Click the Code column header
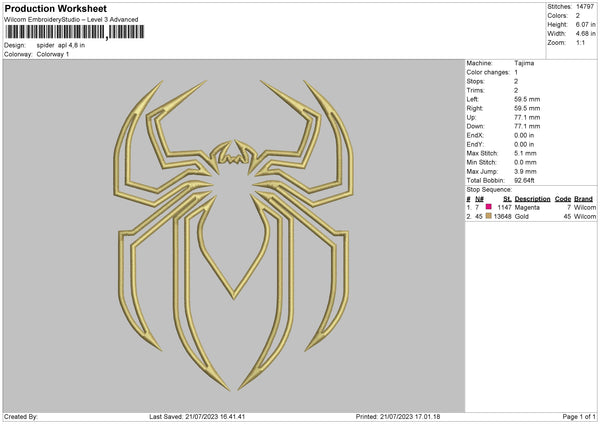The width and height of the screenshot is (600, 424). pyautogui.click(x=563, y=199)
